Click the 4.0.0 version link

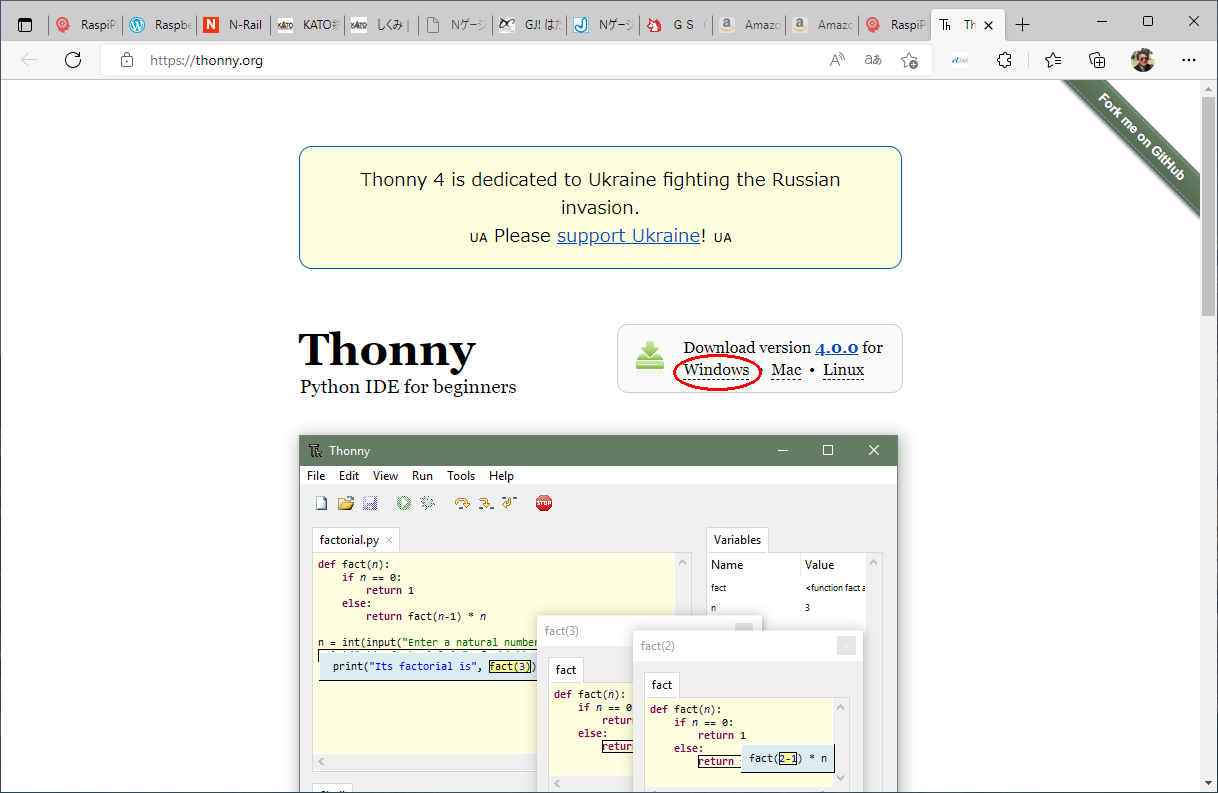coord(836,348)
